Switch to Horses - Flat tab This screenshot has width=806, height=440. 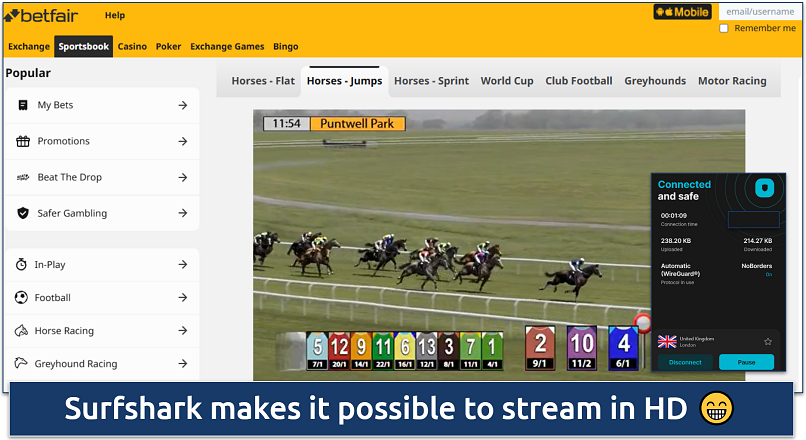(263, 81)
